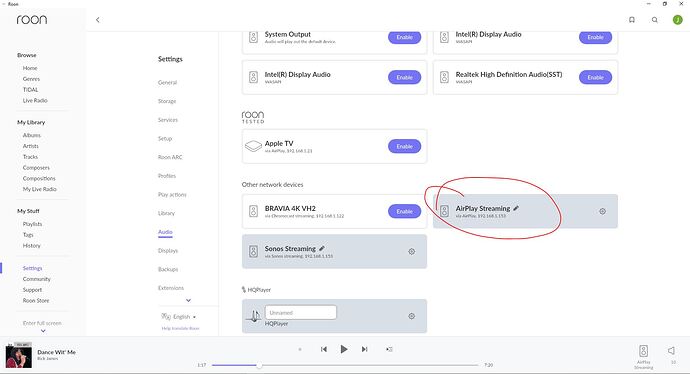Click Enter full screen
The height and width of the screenshot is (374, 690).
[42, 323]
